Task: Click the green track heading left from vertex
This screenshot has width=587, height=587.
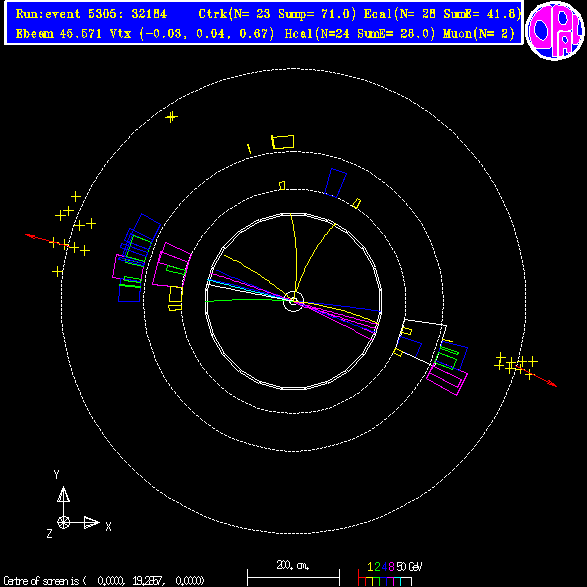Action: [x=245, y=300]
